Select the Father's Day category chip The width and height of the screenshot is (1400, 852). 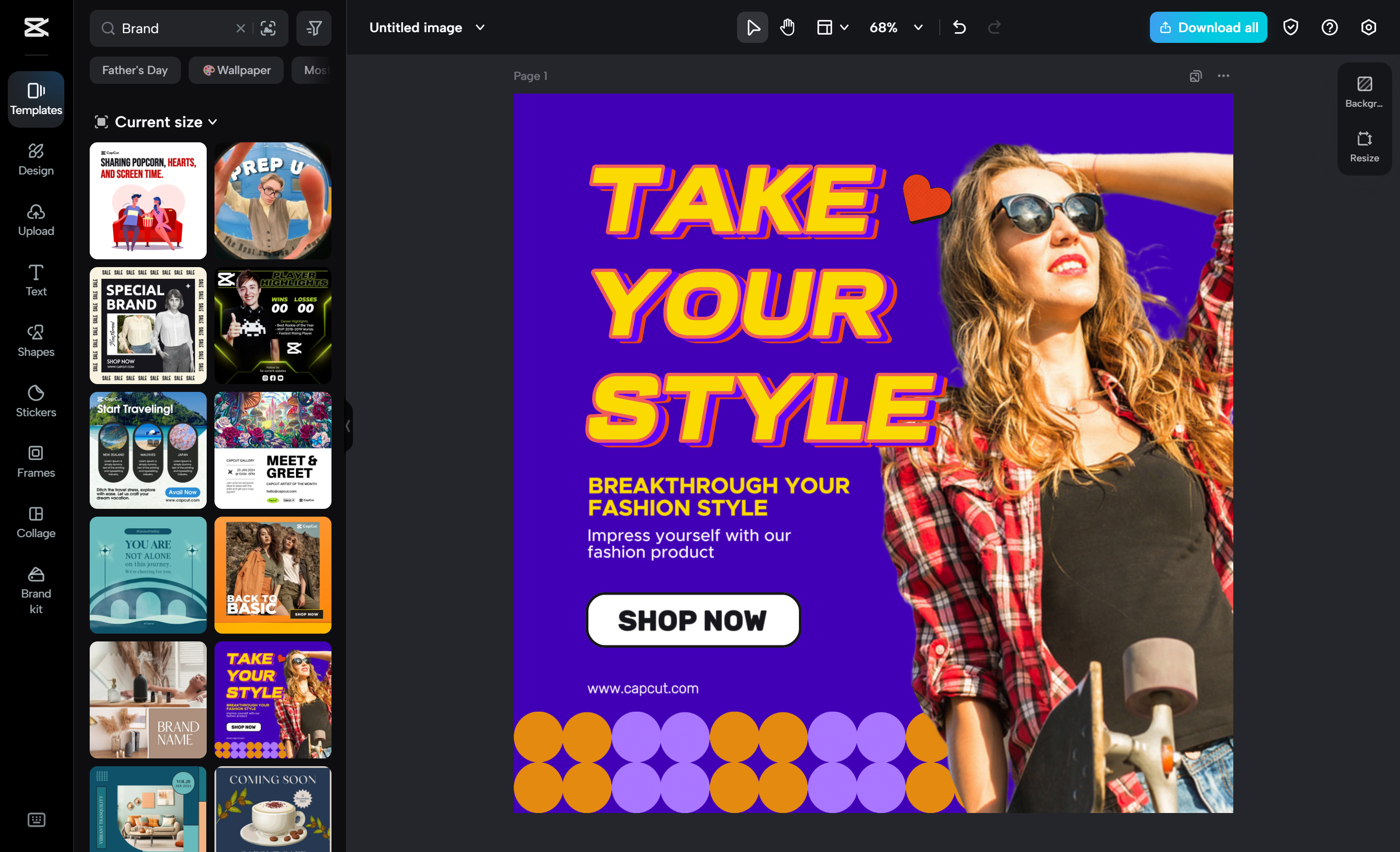pos(135,70)
